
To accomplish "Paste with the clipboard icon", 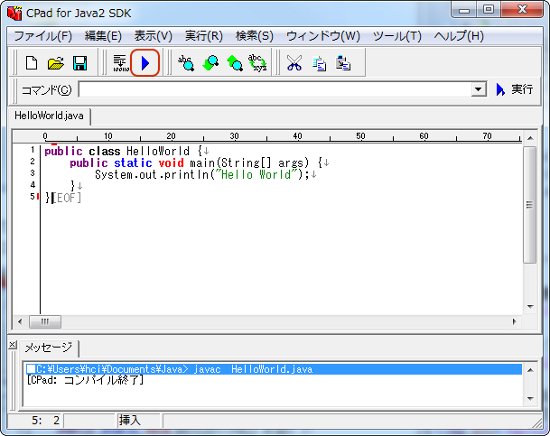I will (x=343, y=63).
